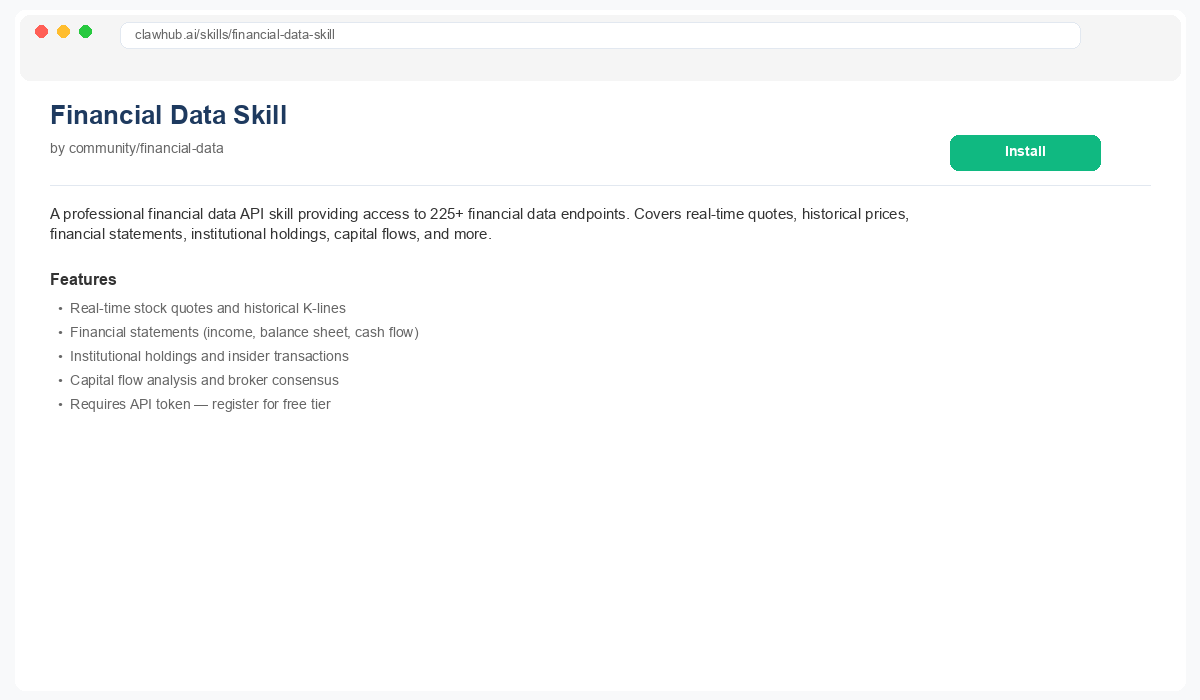This screenshot has height=700, width=1200.
Task: Close the window with the red dot
Action: (41, 32)
